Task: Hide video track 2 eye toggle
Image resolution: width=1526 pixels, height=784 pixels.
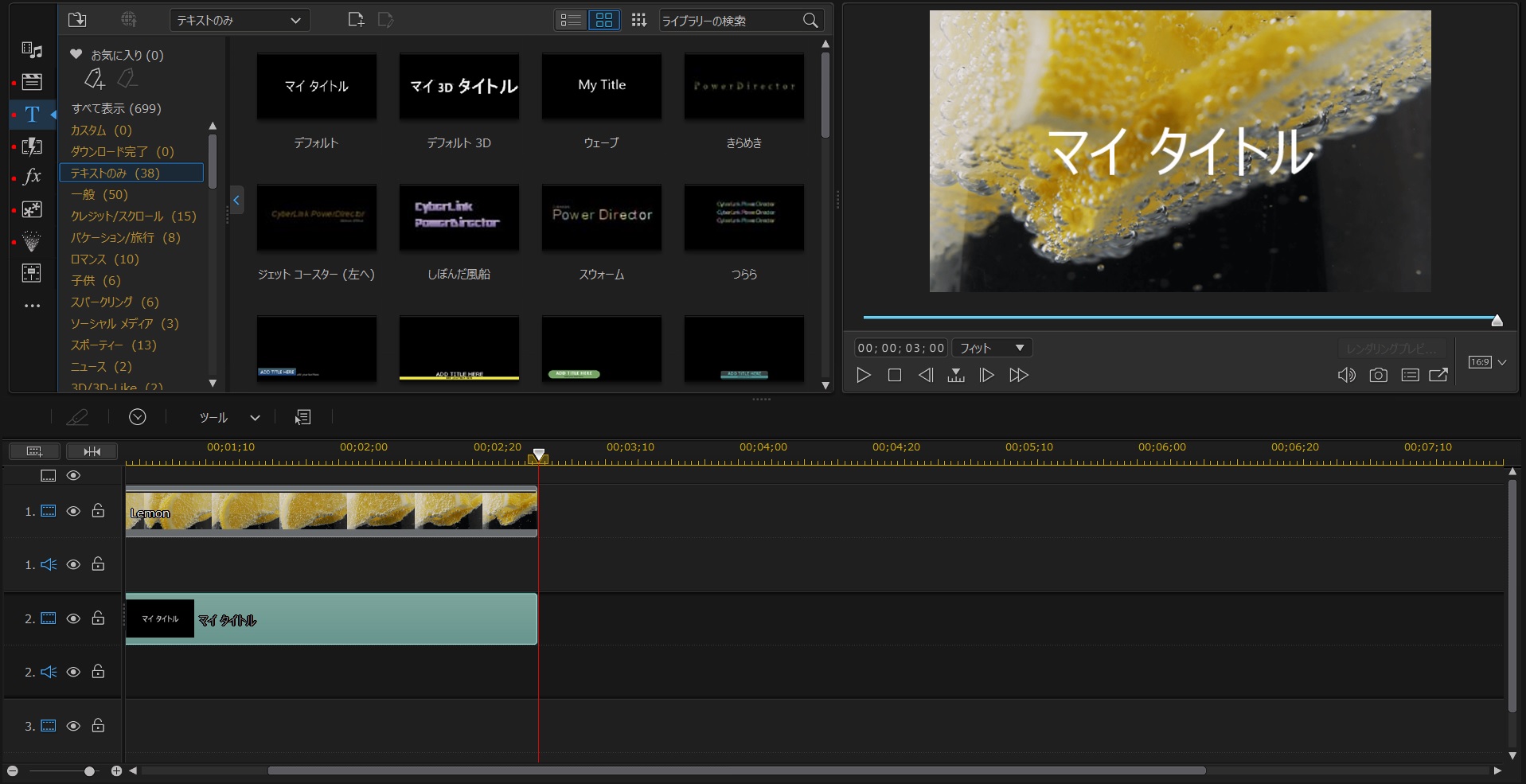Action: pos(73,618)
